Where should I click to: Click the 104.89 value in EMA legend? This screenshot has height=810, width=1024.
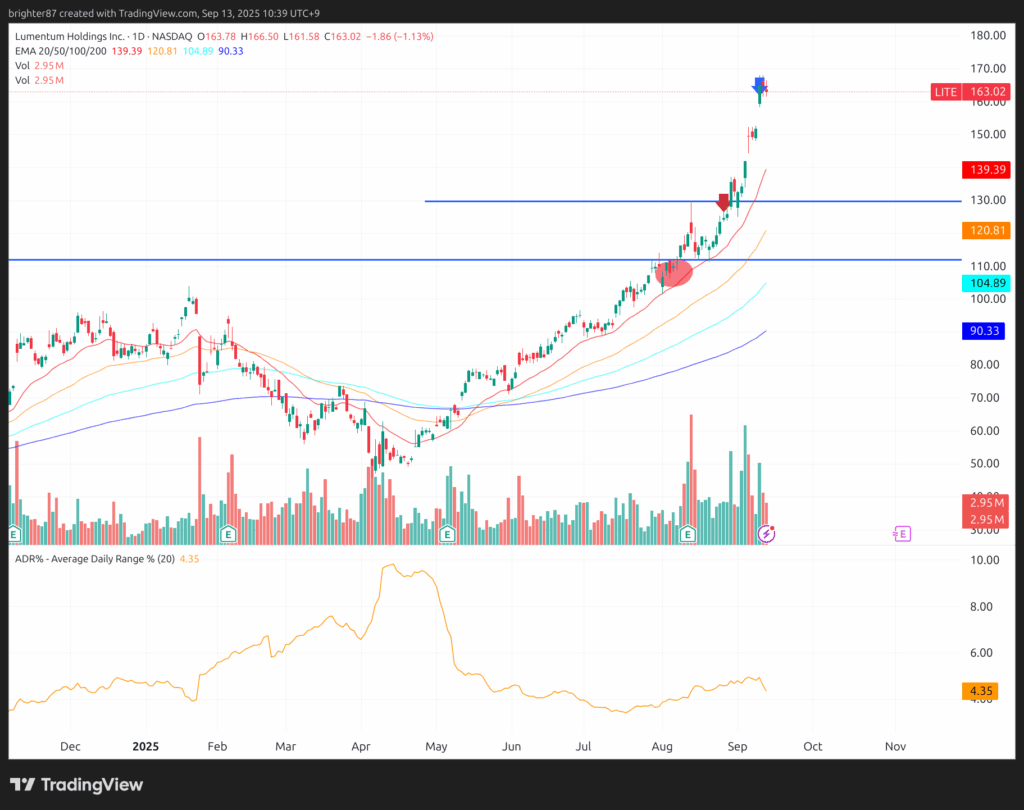click(198, 51)
